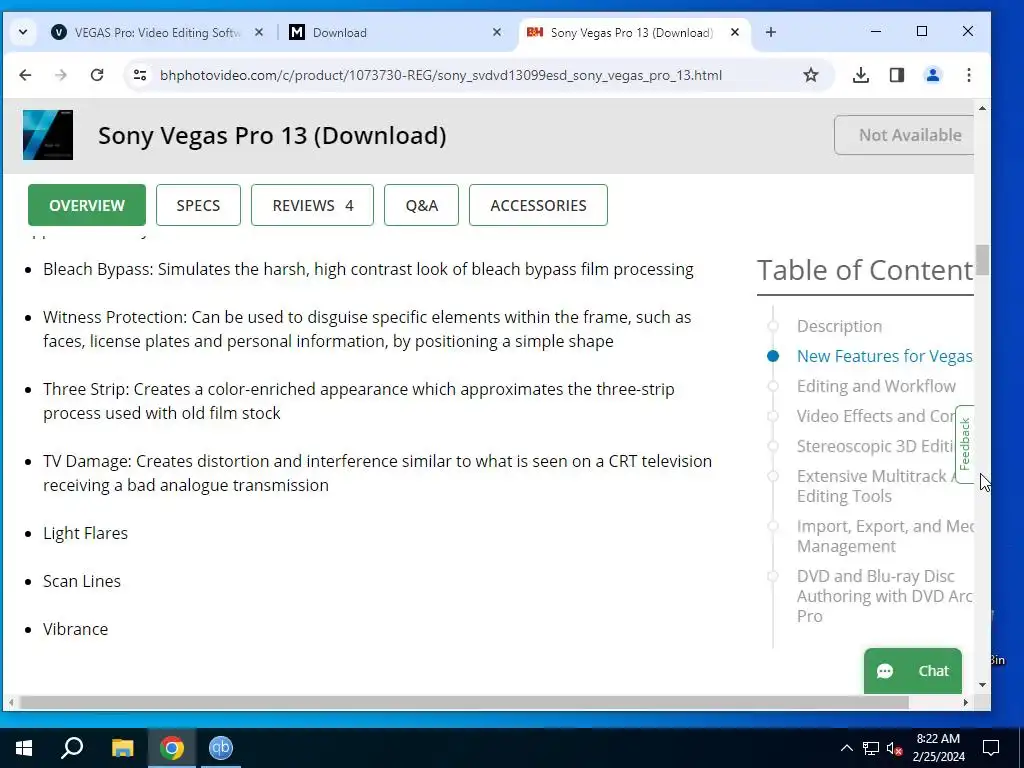Screen dimensions: 1024x768
Task: Open the Q&A tab
Action: pyautogui.click(x=421, y=205)
